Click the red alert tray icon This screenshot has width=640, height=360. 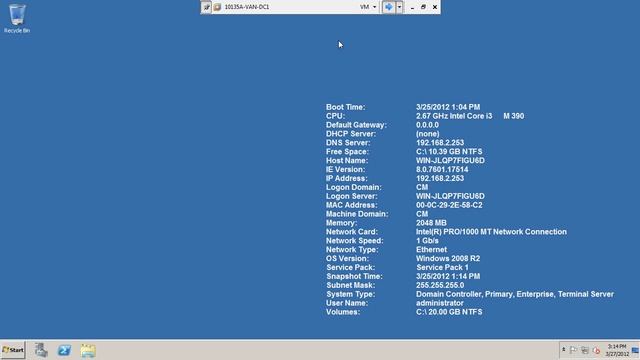pos(596,350)
